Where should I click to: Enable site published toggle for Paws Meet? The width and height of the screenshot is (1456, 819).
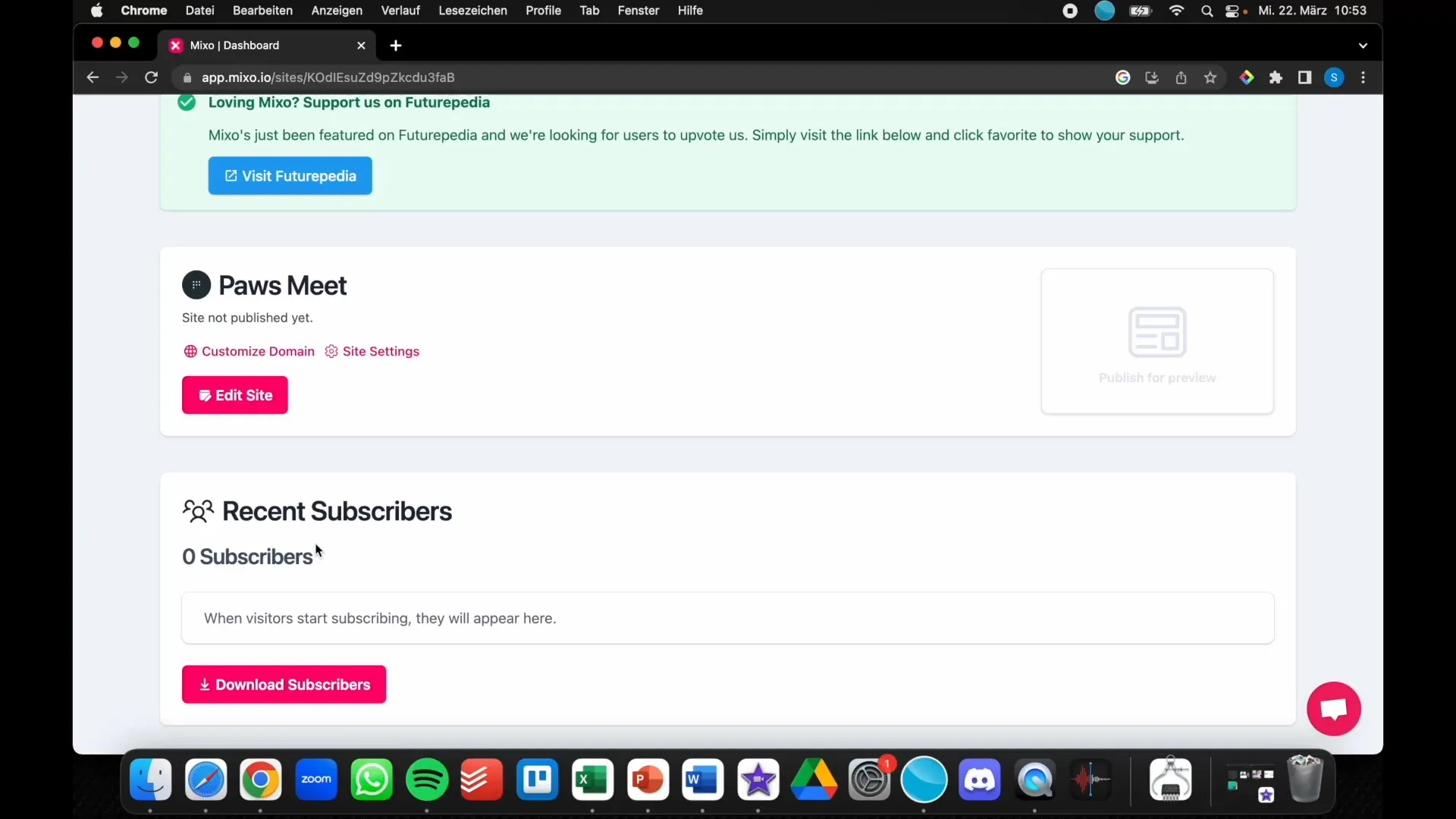380,351
